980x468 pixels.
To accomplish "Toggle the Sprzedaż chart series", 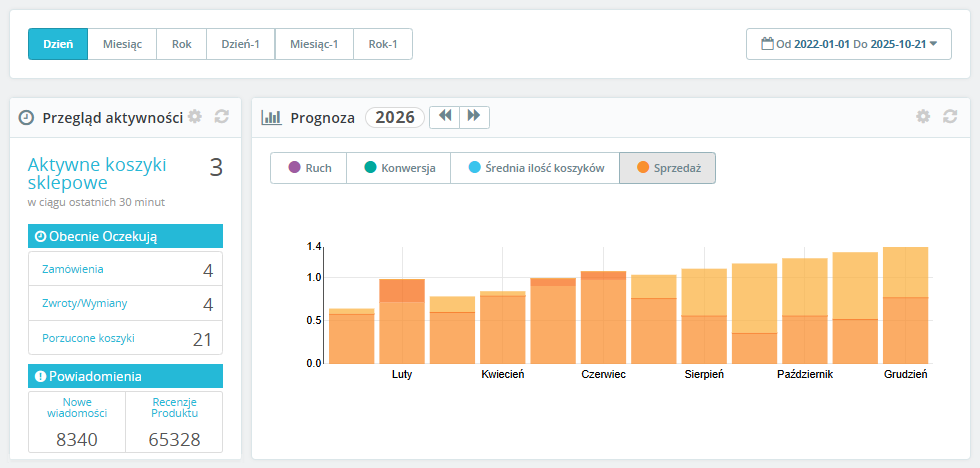I will (x=667, y=168).
